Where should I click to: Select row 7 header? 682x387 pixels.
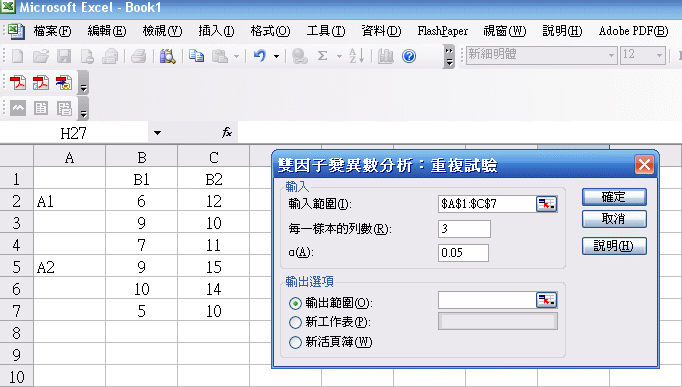pyautogui.click(x=17, y=310)
